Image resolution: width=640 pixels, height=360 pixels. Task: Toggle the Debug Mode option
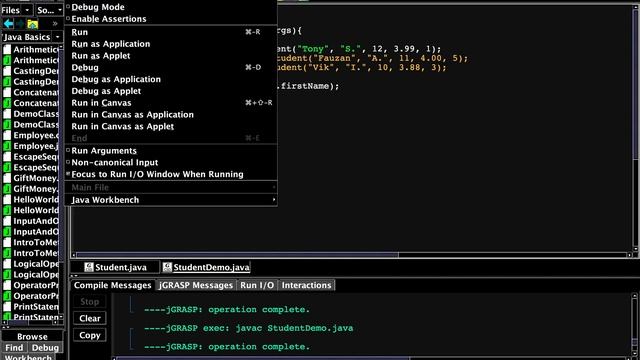coord(171,7)
